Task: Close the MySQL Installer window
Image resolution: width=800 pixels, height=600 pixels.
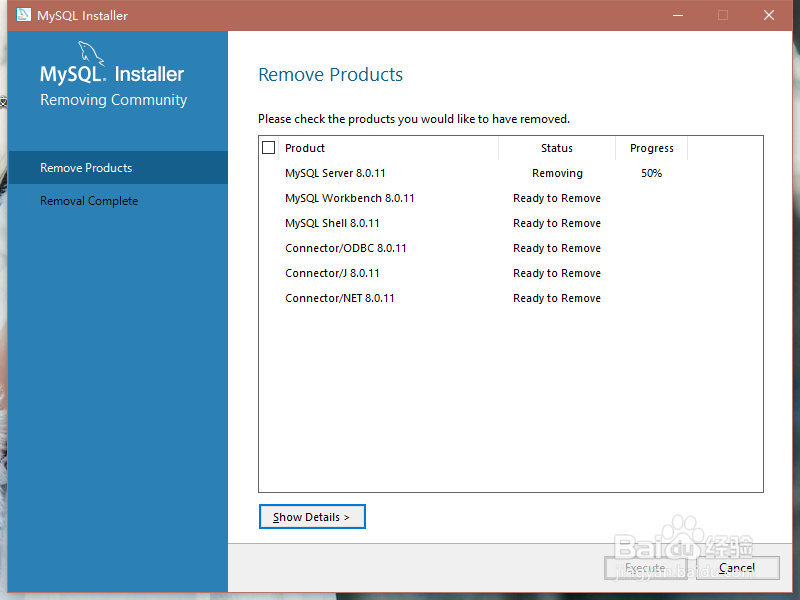Action: [769, 15]
